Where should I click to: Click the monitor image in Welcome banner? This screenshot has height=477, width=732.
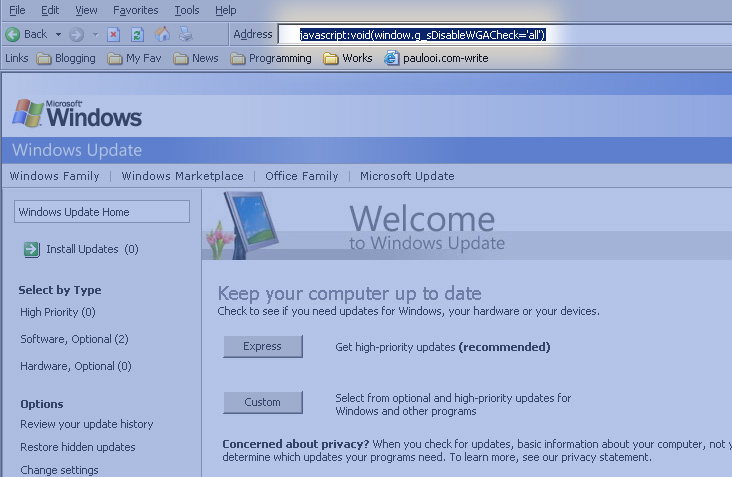point(251,224)
